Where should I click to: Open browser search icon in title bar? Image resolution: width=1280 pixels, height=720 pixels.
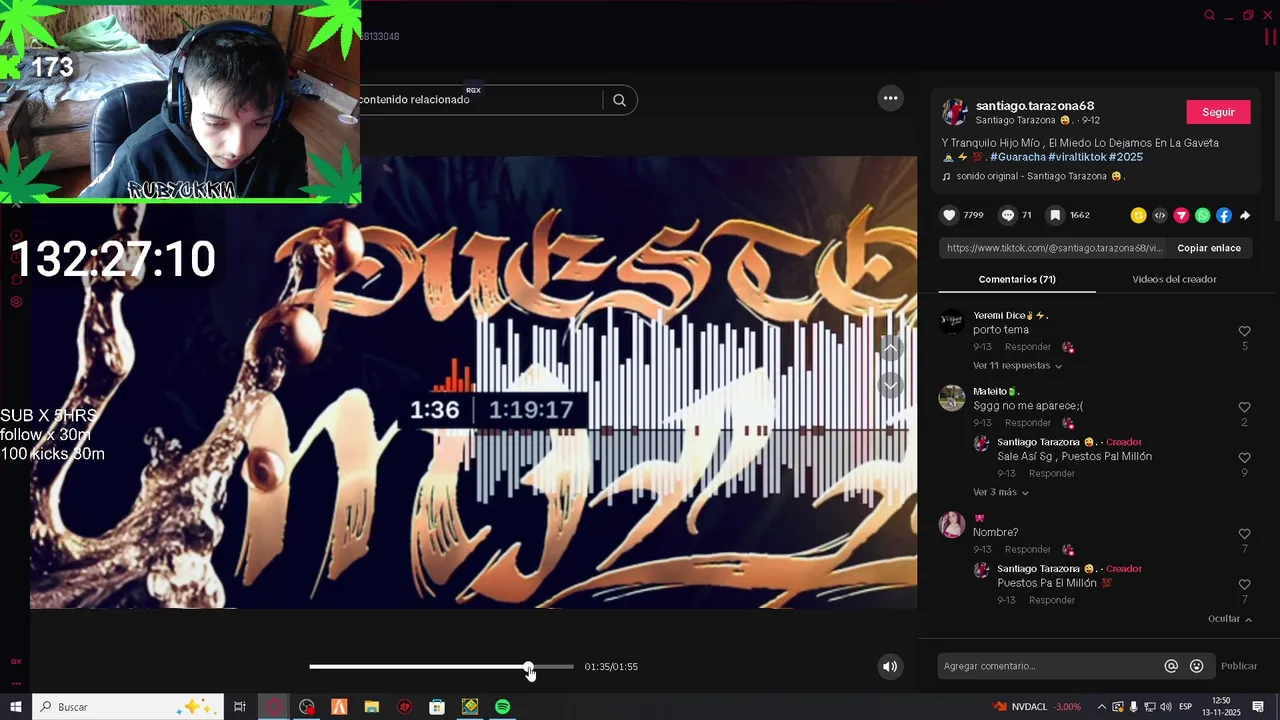pos(1209,15)
